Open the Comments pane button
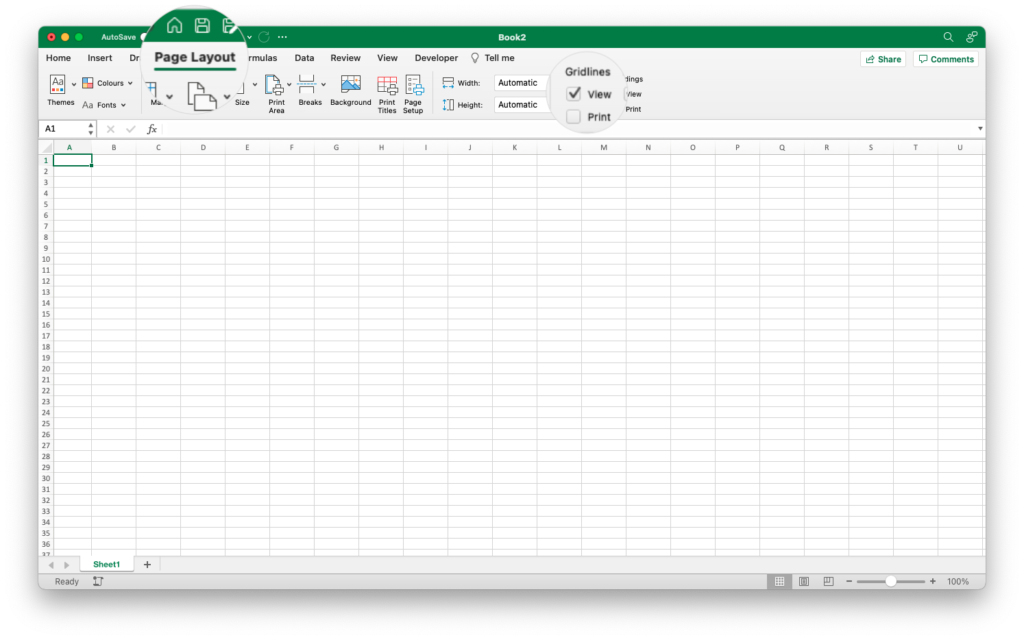1024x640 pixels. pos(945,59)
